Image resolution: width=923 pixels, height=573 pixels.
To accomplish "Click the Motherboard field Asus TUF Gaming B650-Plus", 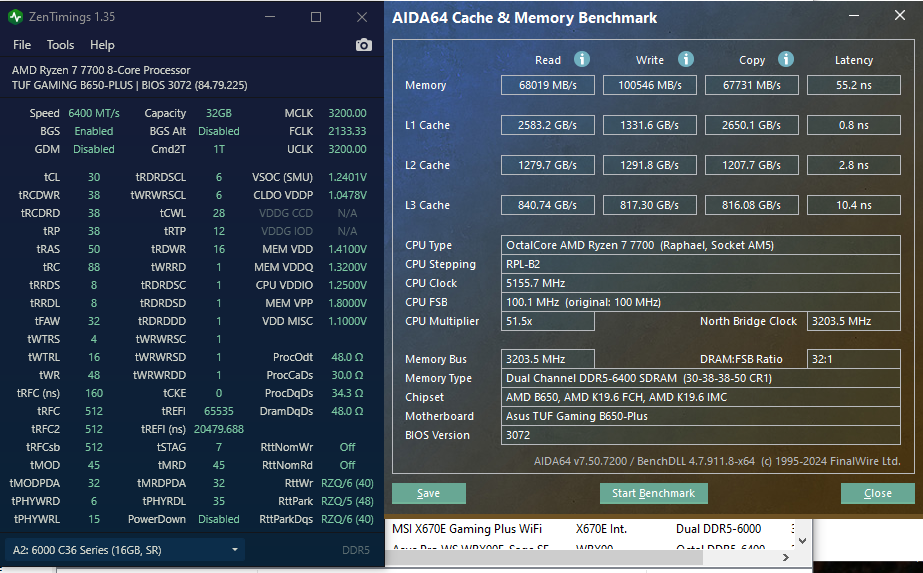I will point(700,416).
